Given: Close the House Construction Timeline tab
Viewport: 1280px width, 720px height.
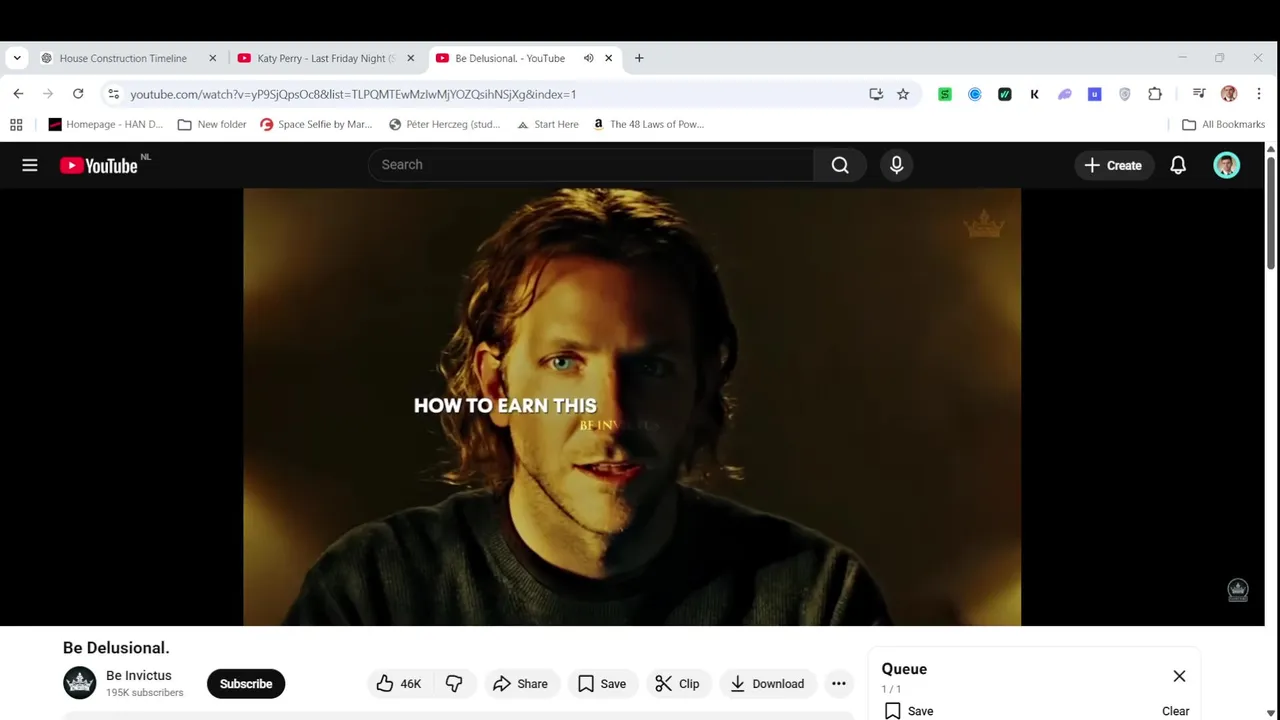Looking at the screenshot, I should coord(212,58).
